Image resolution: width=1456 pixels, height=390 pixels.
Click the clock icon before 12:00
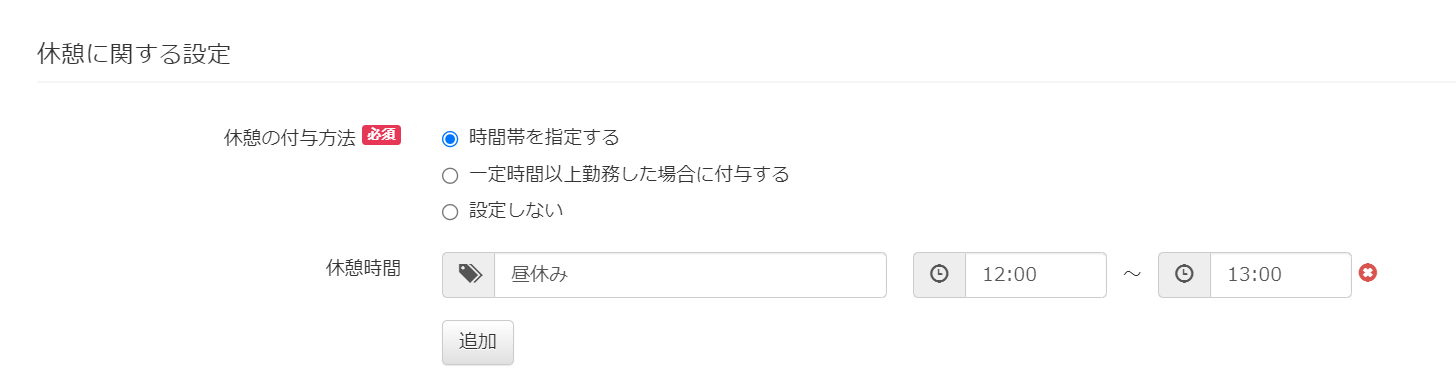[x=940, y=275]
